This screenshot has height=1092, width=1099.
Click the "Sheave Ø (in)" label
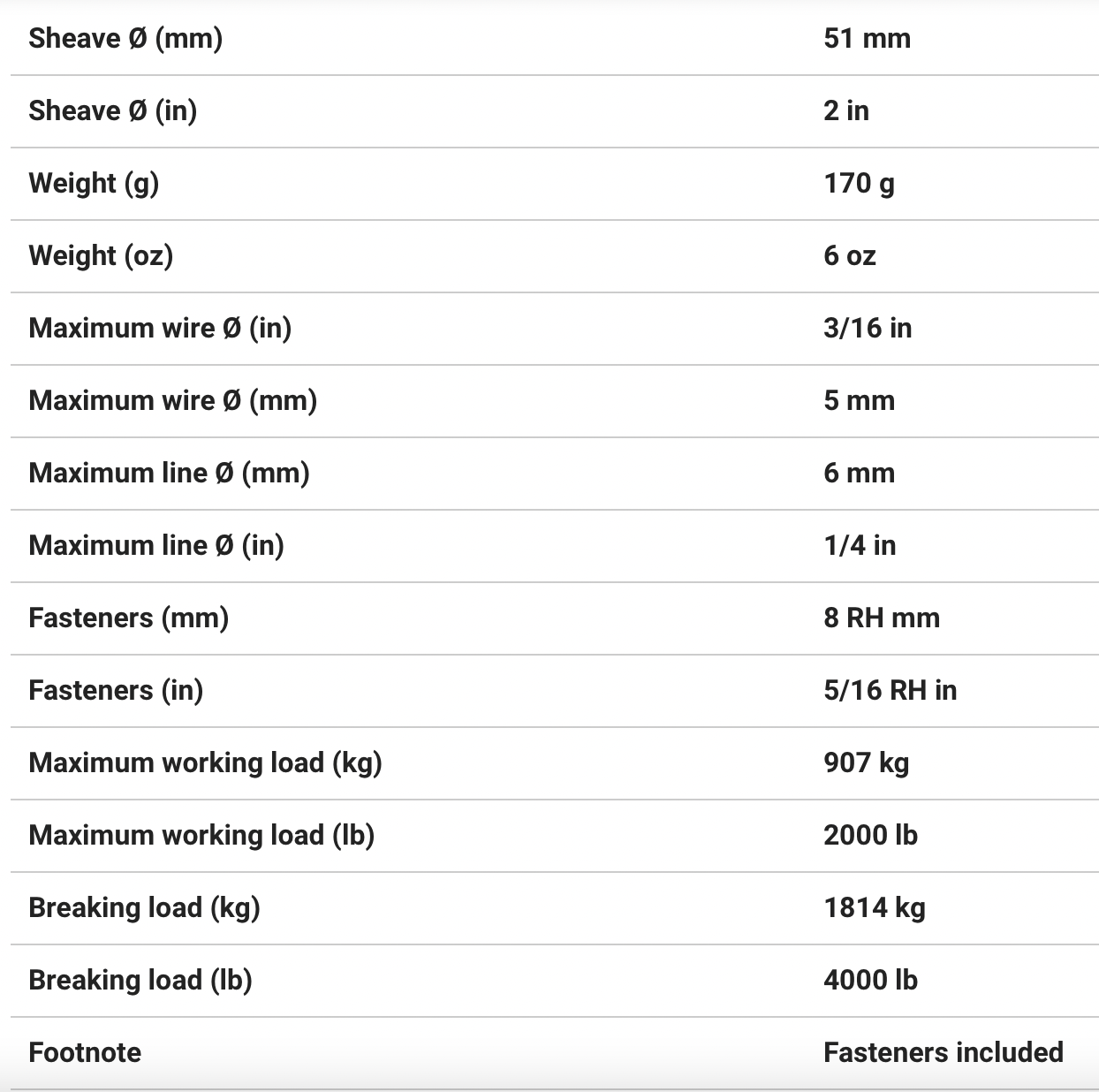[x=112, y=110]
